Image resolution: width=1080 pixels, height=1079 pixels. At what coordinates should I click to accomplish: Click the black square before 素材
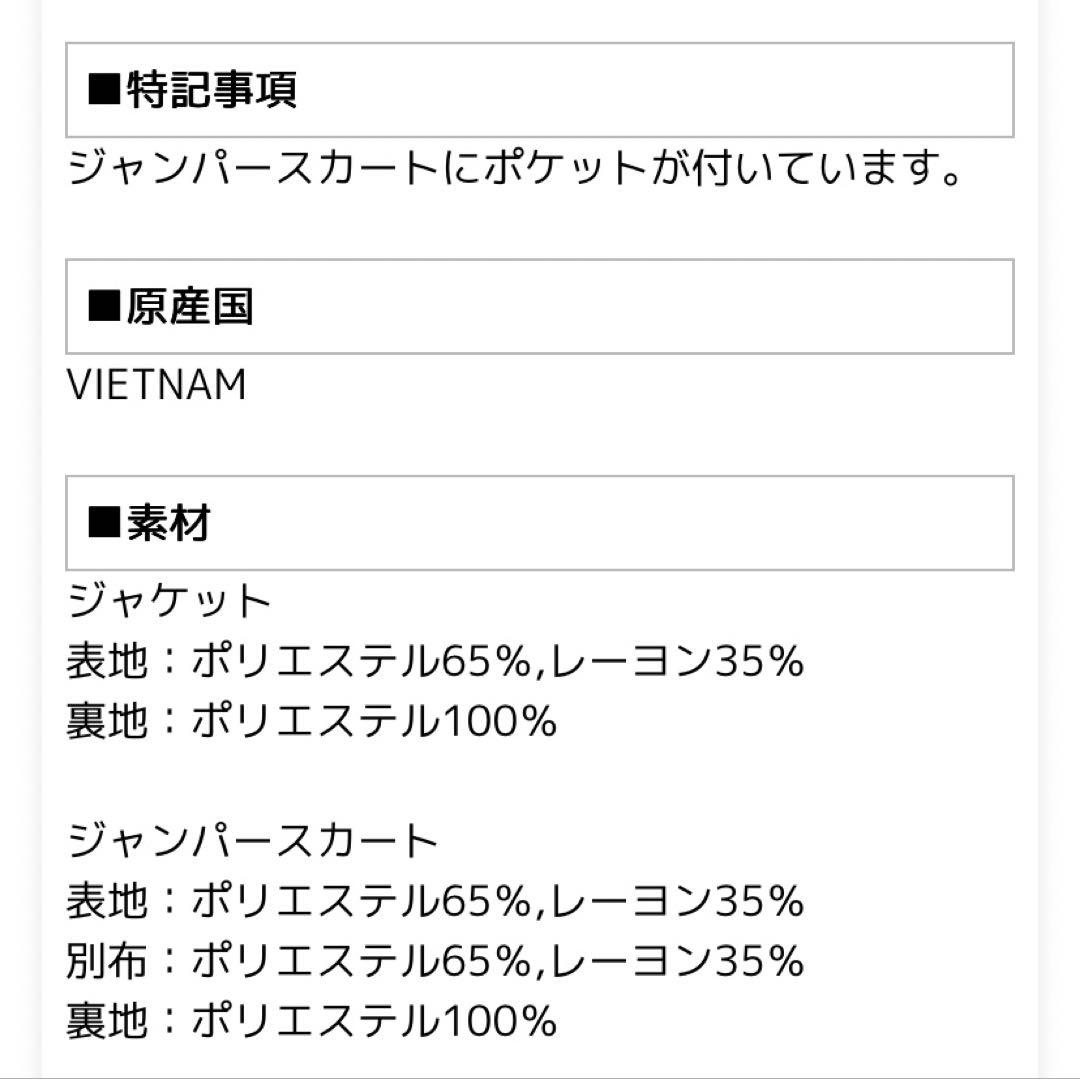(104, 523)
